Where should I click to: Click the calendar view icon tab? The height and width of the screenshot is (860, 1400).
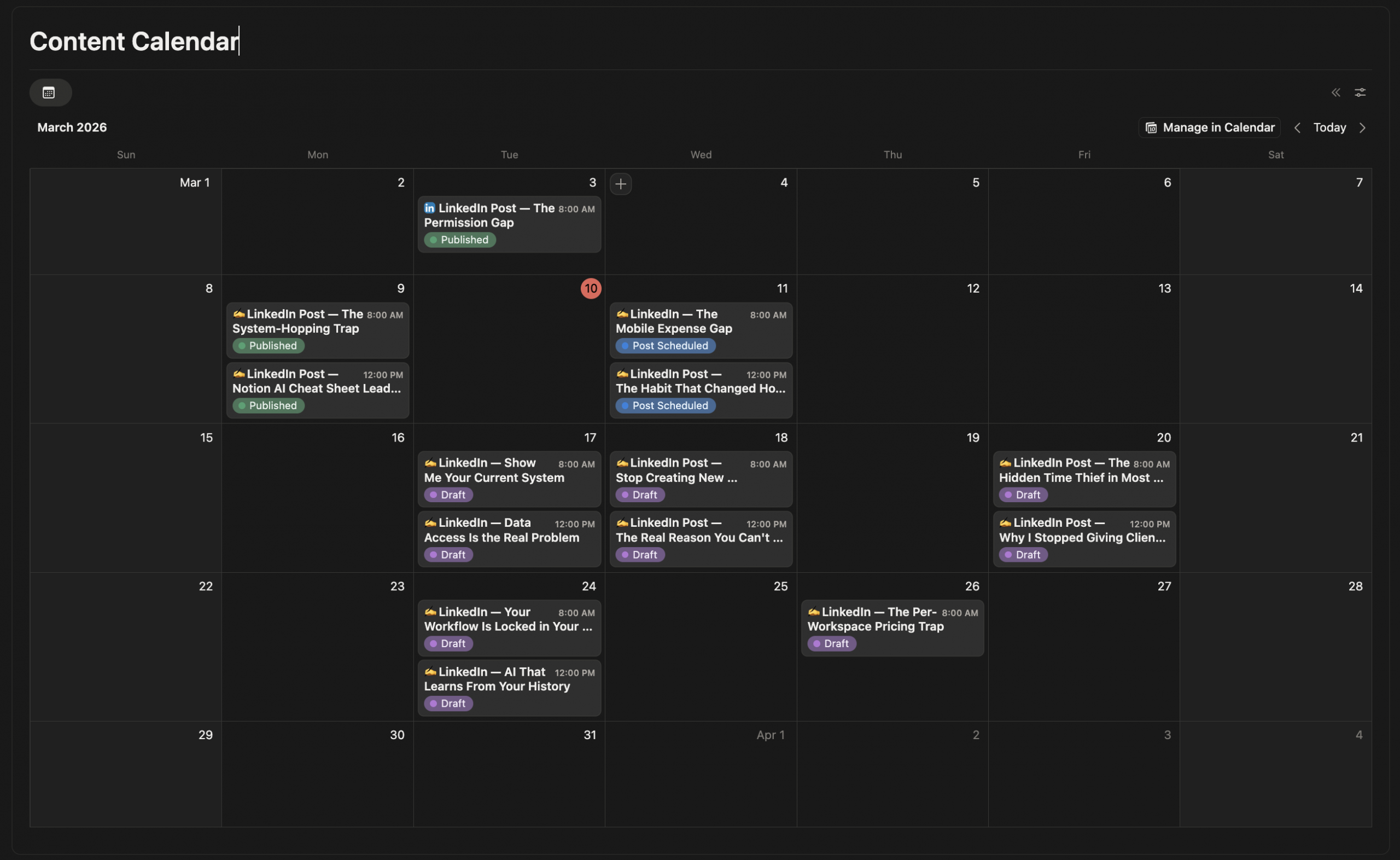coord(49,92)
